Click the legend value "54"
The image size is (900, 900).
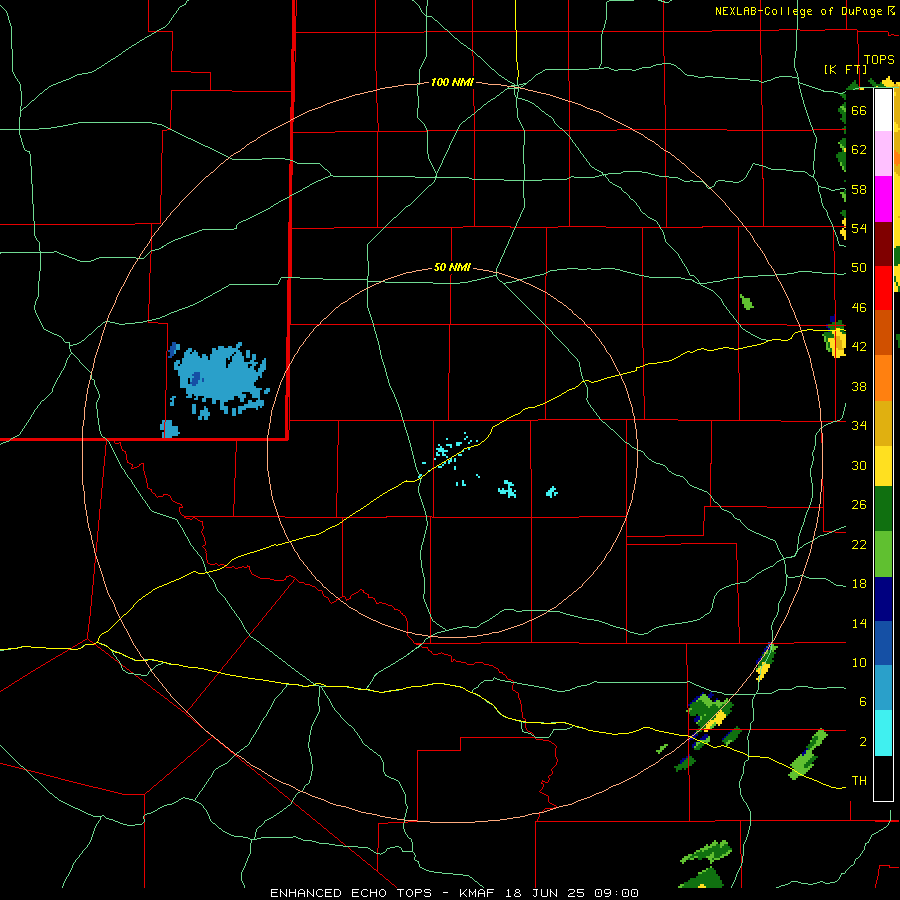(x=859, y=228)
